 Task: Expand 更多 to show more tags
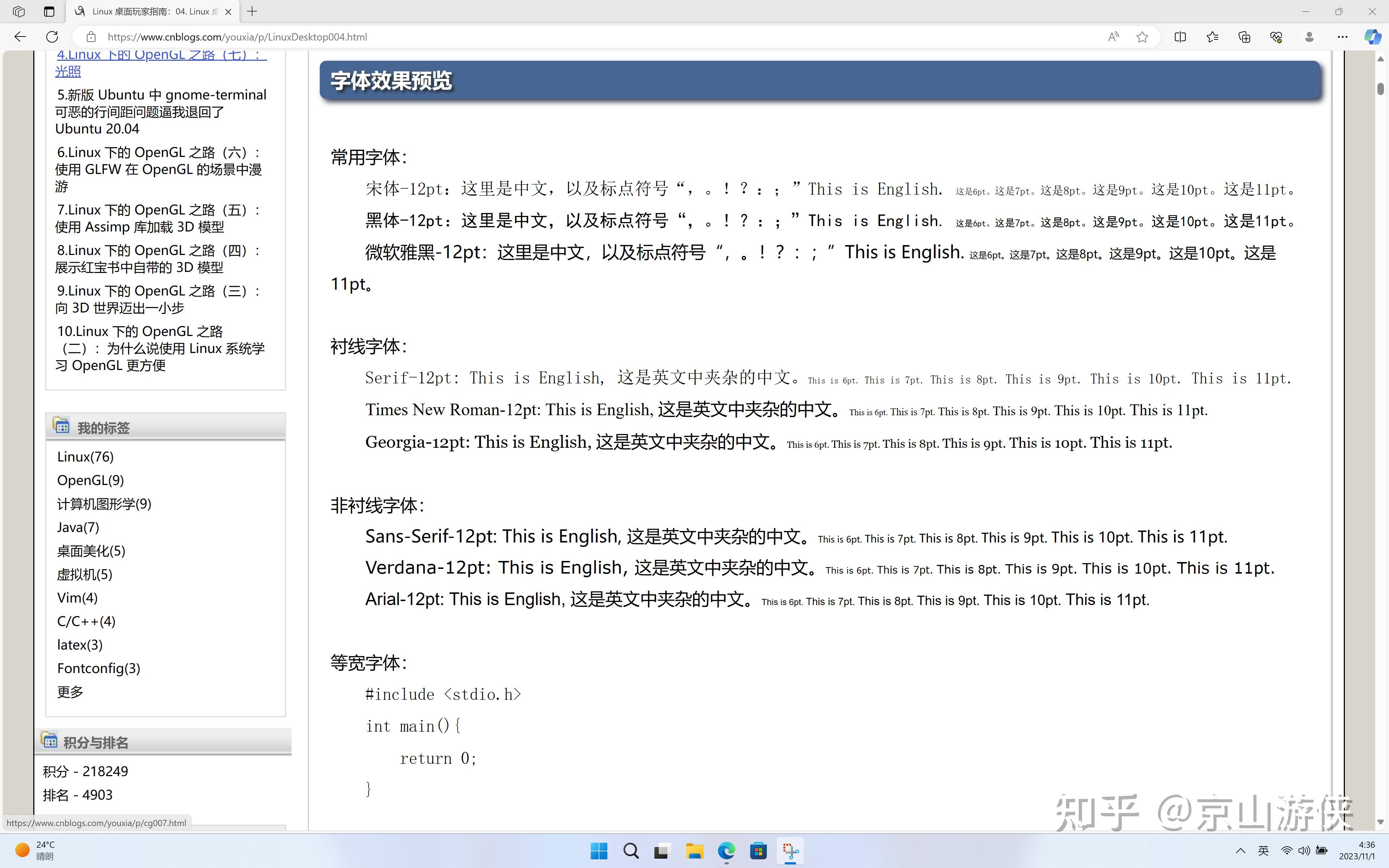(69, 692)
